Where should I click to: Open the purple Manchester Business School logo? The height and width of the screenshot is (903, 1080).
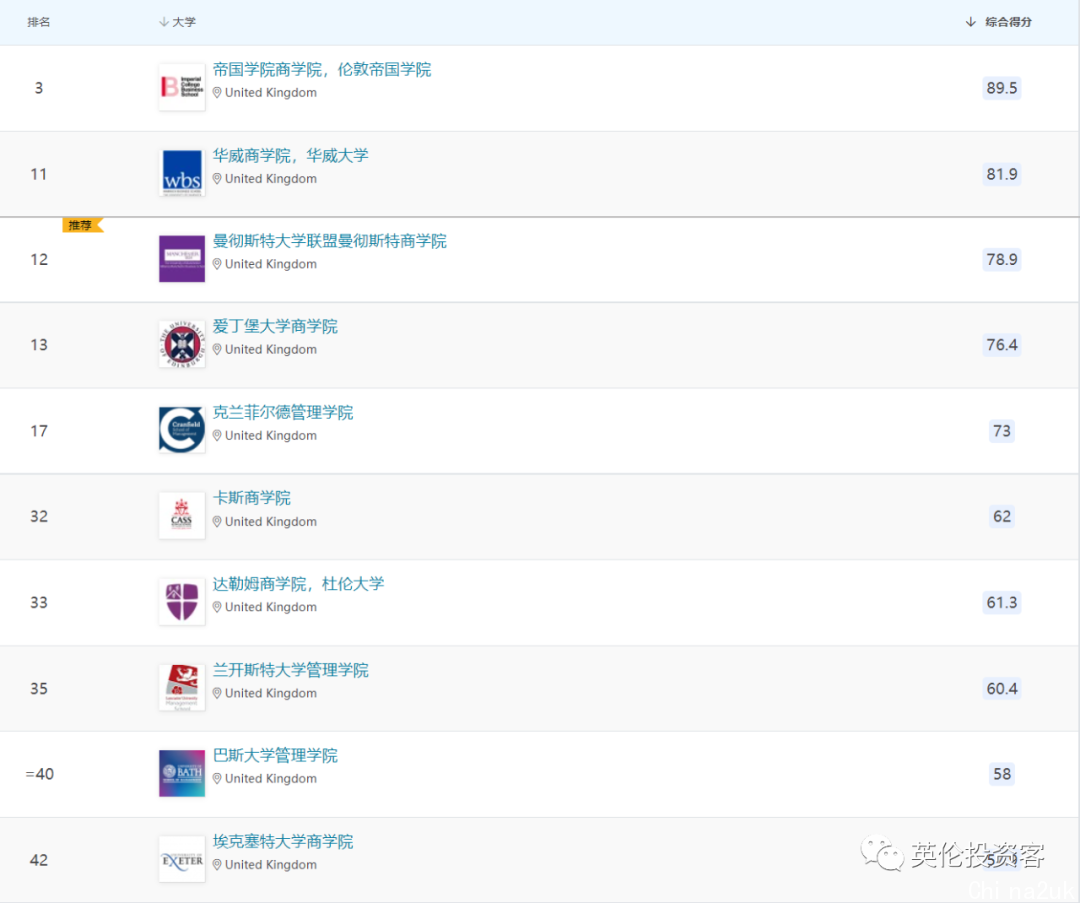[x=182, y=259]
